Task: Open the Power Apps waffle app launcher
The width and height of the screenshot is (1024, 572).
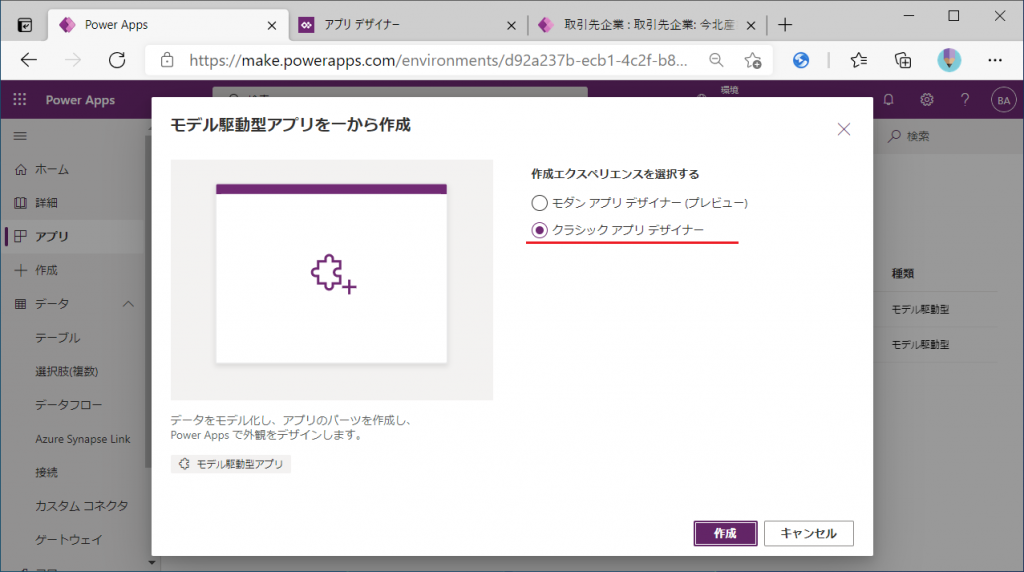Action: click(x=20, y=100)
